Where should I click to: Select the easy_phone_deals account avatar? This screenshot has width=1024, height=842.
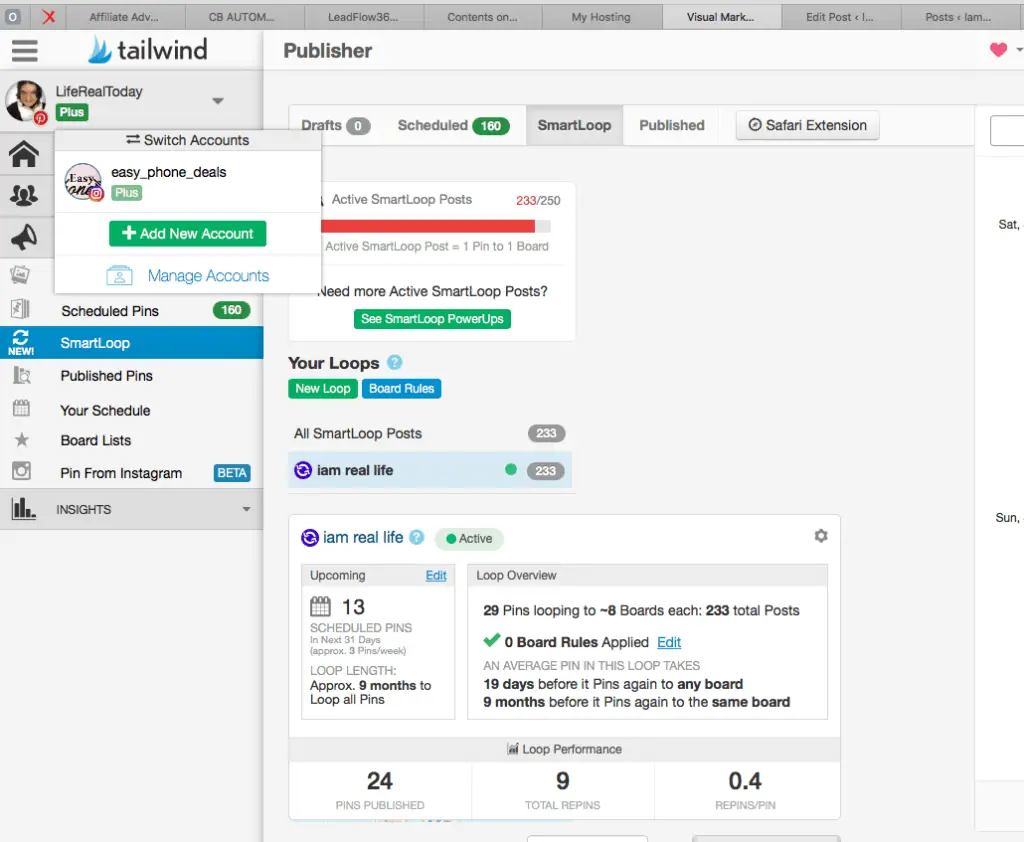84,182
